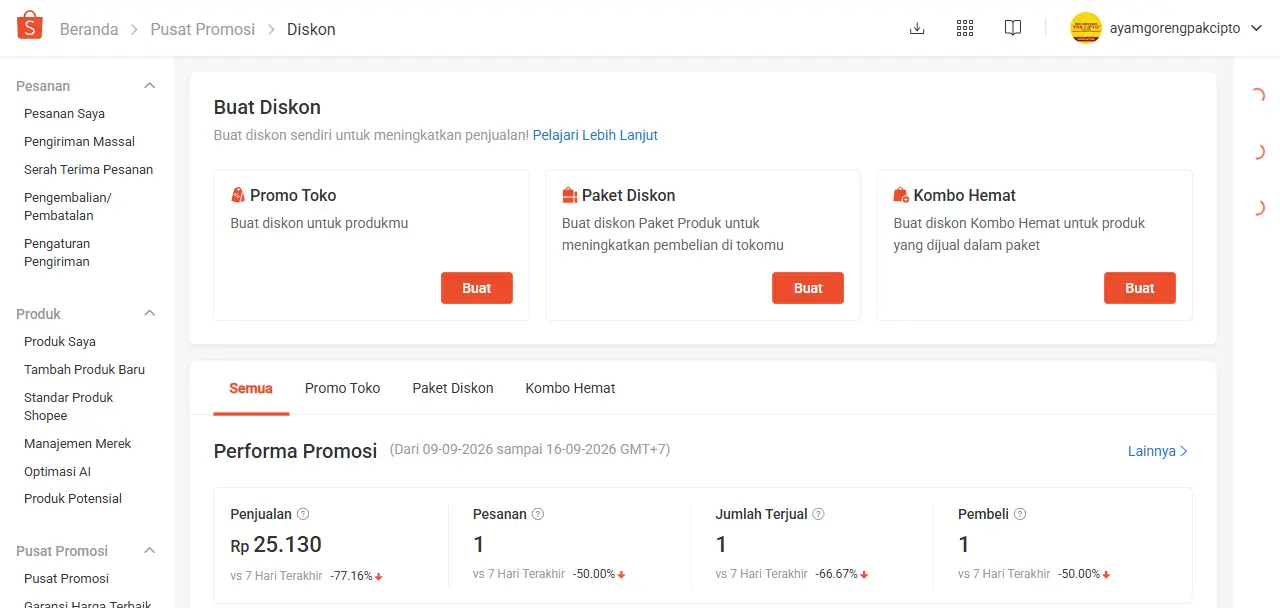Open Pelajari Lebih Lanjut link
Image resolution: width=1280 pixels, height=608 pixels.
pyautogui.click(x=595, y=135)
